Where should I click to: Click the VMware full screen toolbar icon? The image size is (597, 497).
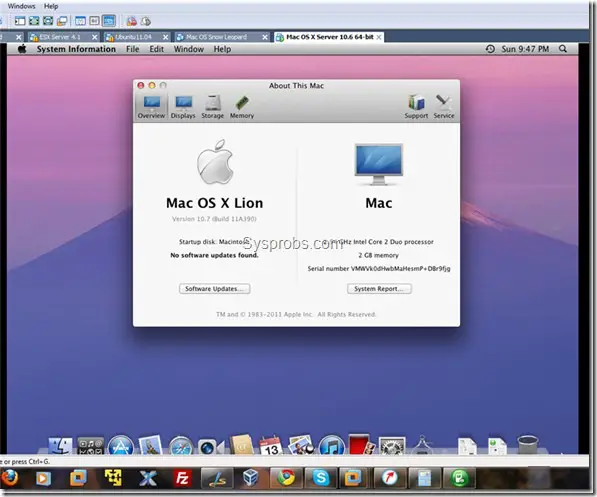click(34, 21)
